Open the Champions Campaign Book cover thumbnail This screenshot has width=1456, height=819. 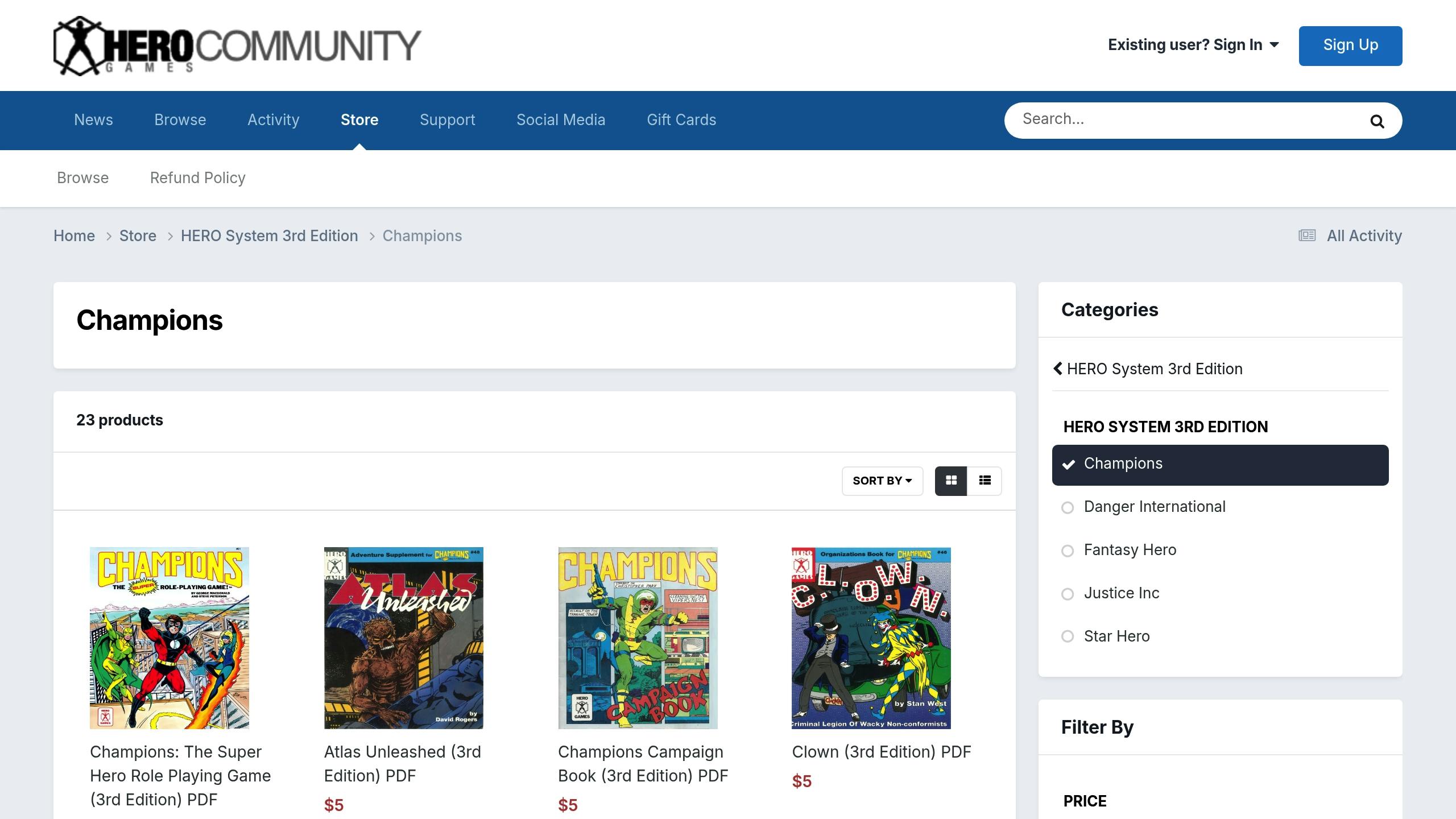[x=638, y=638]
